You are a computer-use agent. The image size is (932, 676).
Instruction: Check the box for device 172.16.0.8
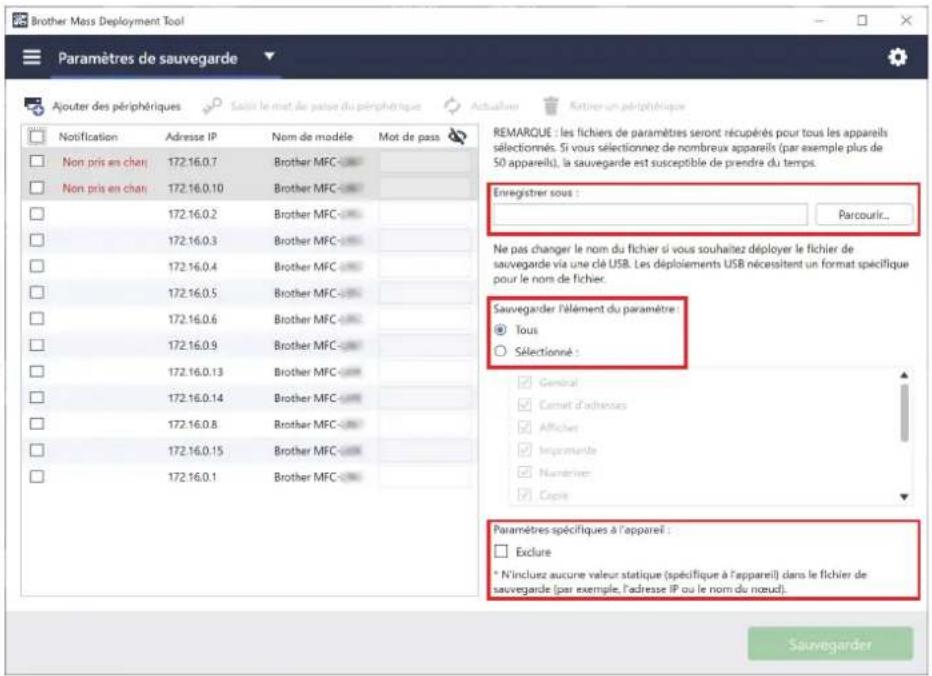point(37,424)
